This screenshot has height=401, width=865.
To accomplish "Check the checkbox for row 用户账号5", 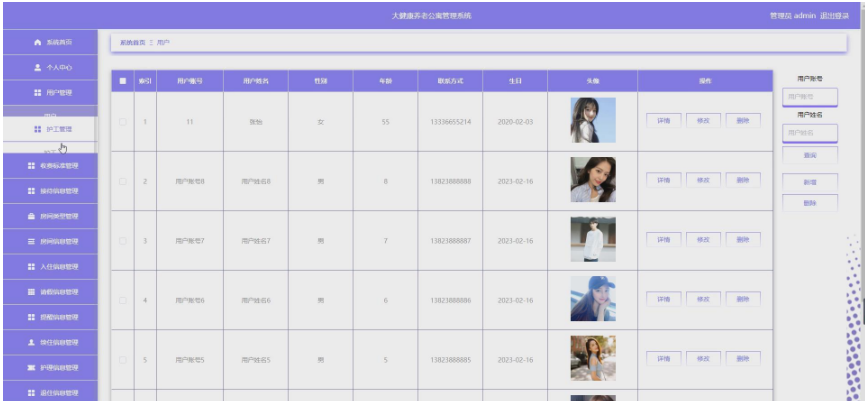I will point(122,360).
